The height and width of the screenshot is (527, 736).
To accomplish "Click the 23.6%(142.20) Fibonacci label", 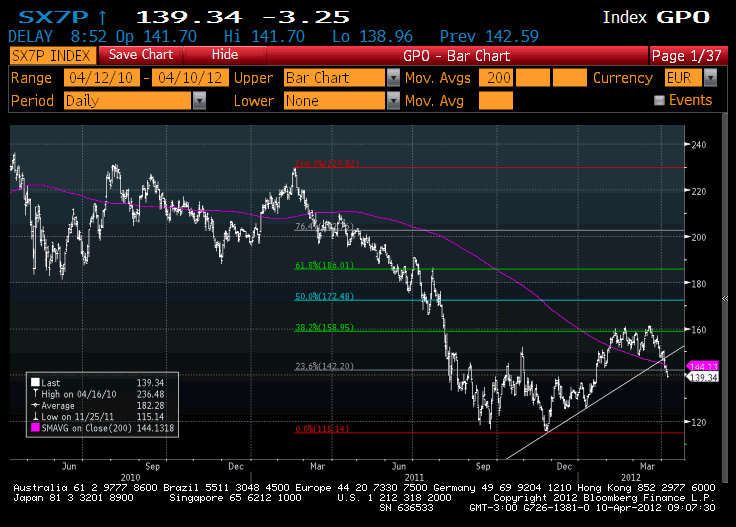I will (x=324, y=366).
